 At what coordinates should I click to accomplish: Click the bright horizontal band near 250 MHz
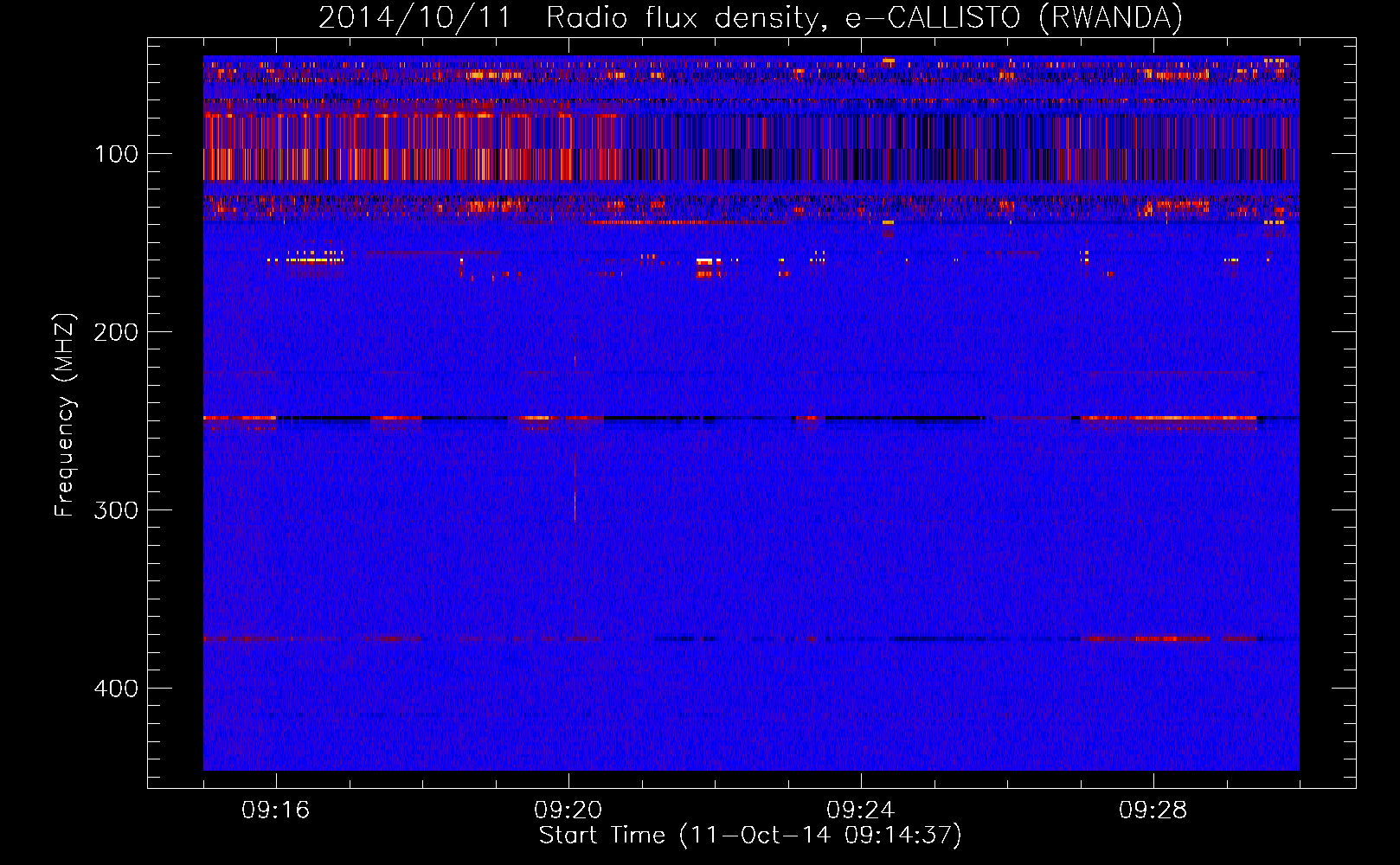tap(751, 419)
